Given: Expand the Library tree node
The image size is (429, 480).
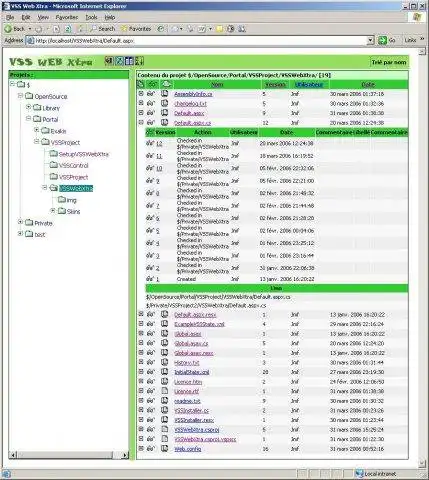Looking at the screenshot, I should click(29, 107).
